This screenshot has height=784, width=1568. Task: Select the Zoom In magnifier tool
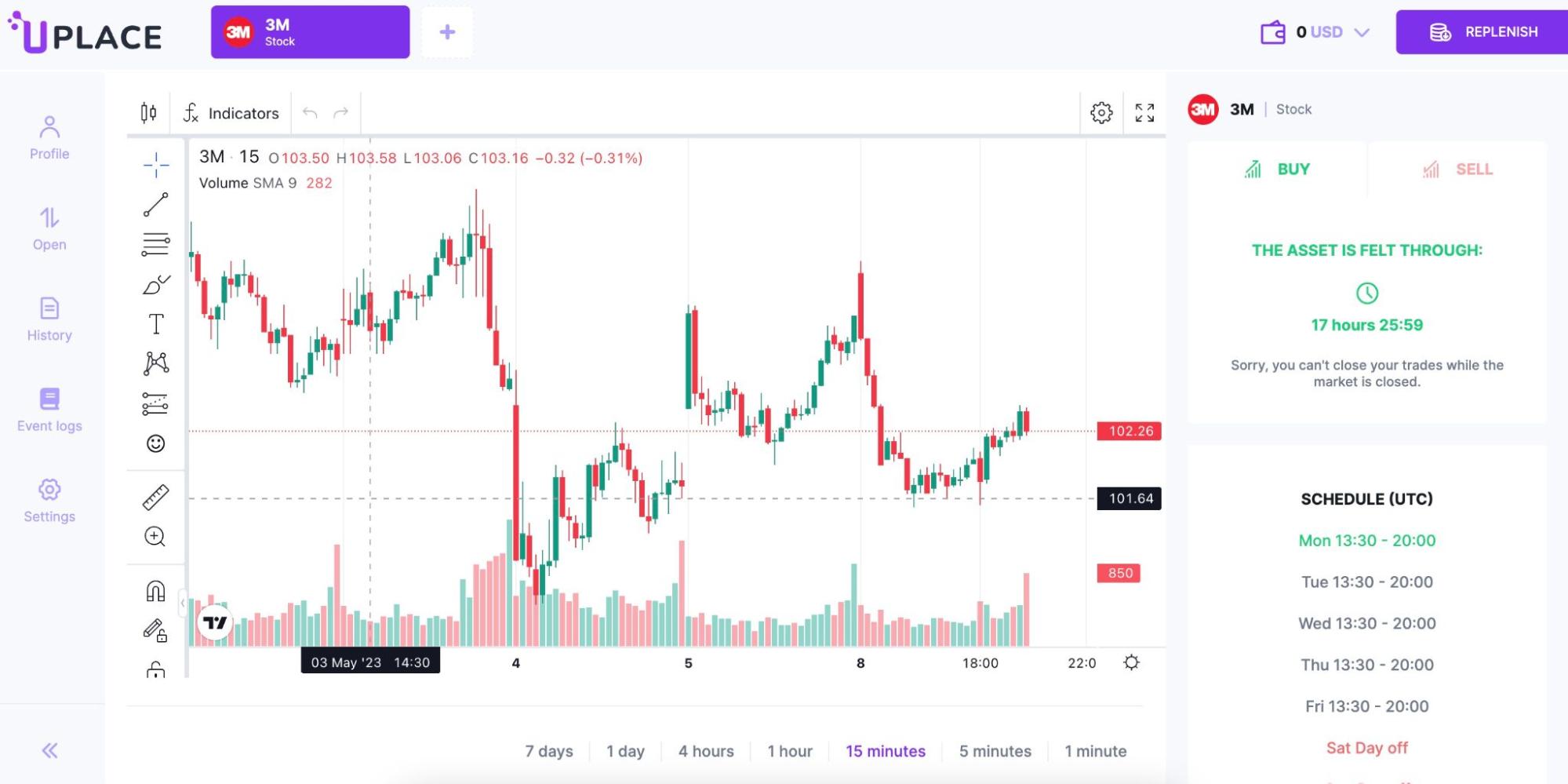pyautogui.click(x=155, y=537)
